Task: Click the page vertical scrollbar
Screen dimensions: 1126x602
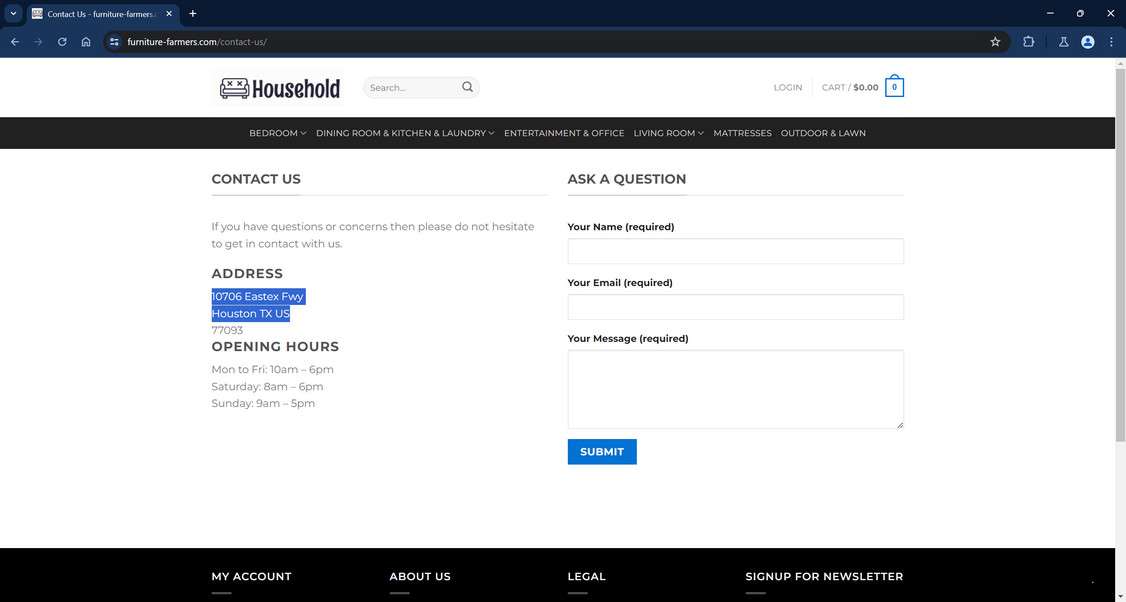Action: point(1120,255)
